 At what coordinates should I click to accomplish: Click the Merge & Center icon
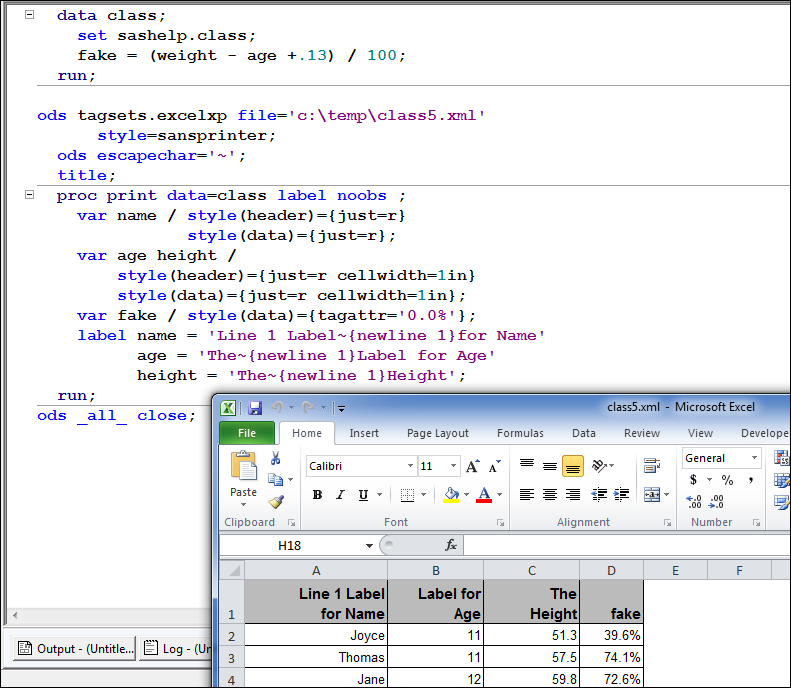coord(651,495)
